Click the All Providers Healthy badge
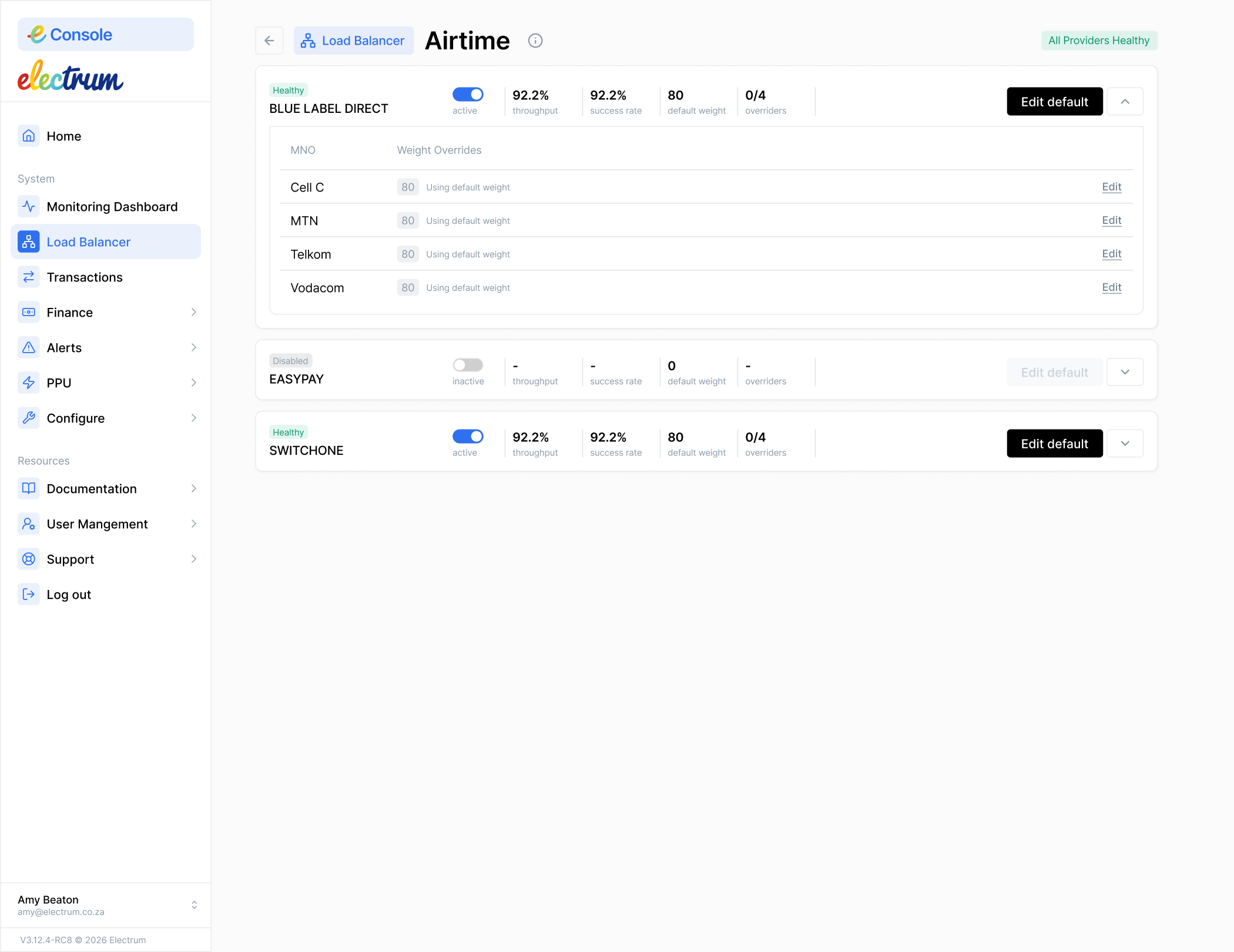The image size is (1234, 952). click(1099, 41)
